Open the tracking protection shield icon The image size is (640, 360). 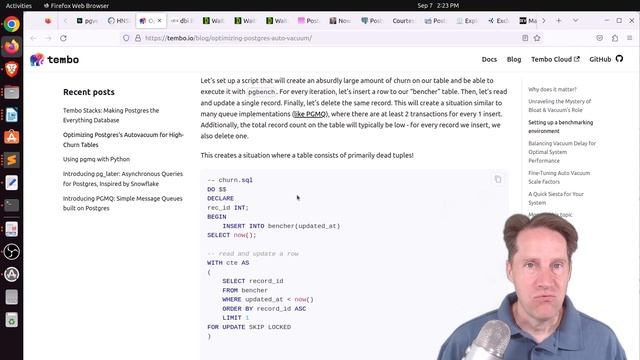(x=126, y=38)
